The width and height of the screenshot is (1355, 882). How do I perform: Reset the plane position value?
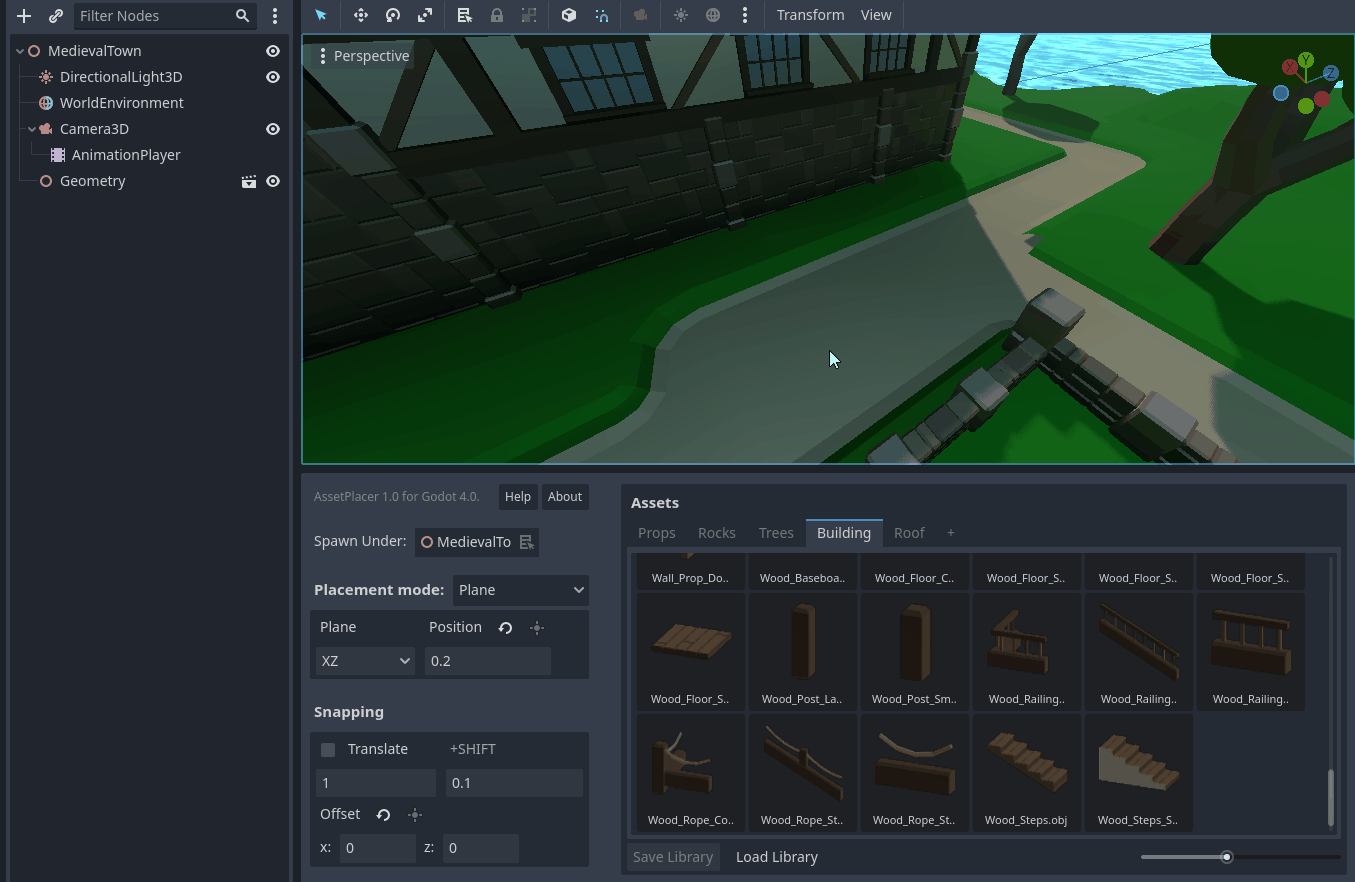[x=505, y=628]
